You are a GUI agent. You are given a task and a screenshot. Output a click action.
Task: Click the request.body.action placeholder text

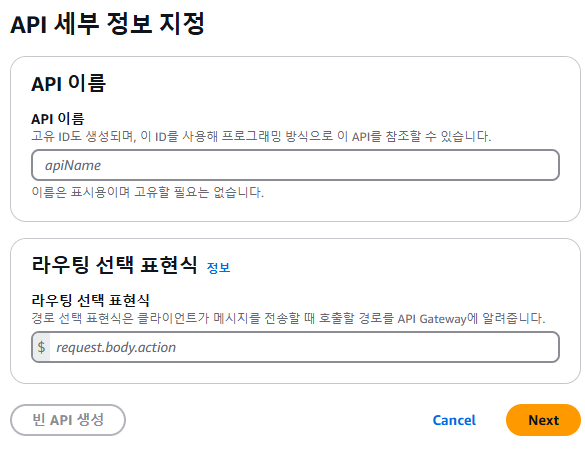[116, 347]
